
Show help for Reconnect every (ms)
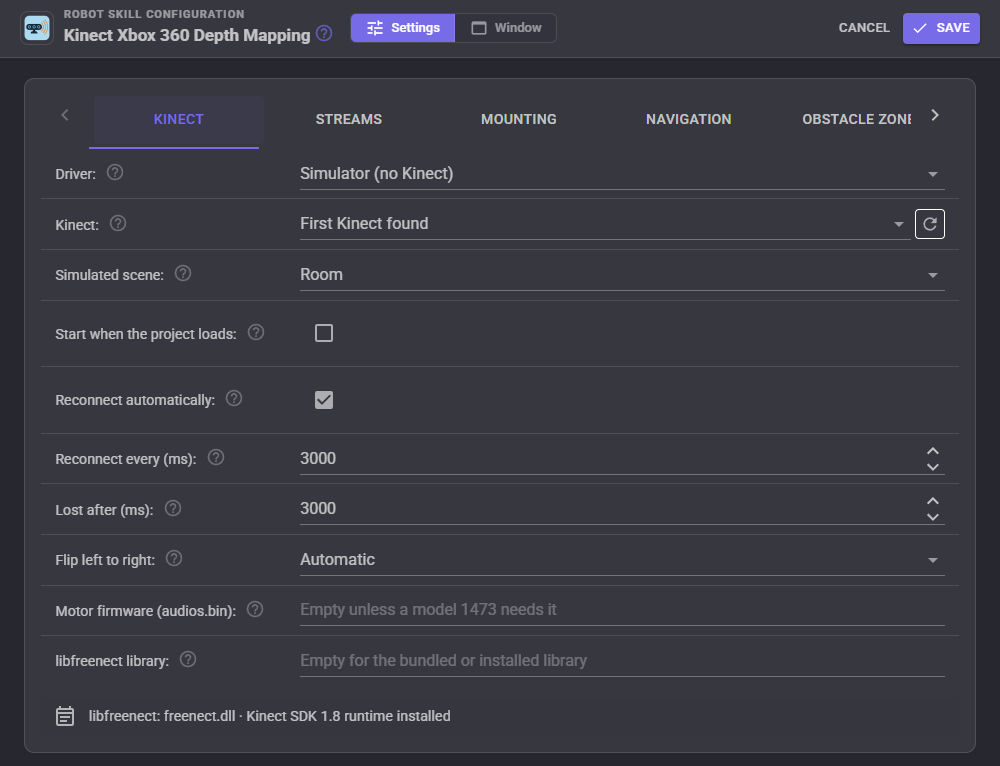click(216, 457)
